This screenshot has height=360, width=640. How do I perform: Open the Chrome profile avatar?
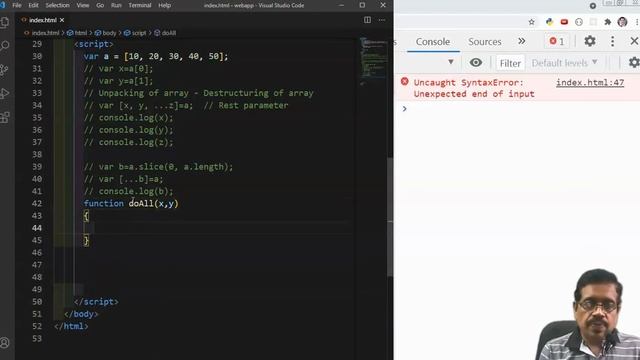[x=622, y=22]
